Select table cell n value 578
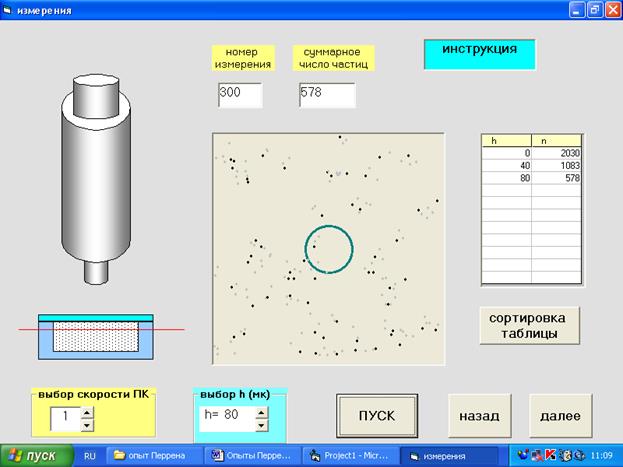623x467 pixels. (x=556, y=178)
